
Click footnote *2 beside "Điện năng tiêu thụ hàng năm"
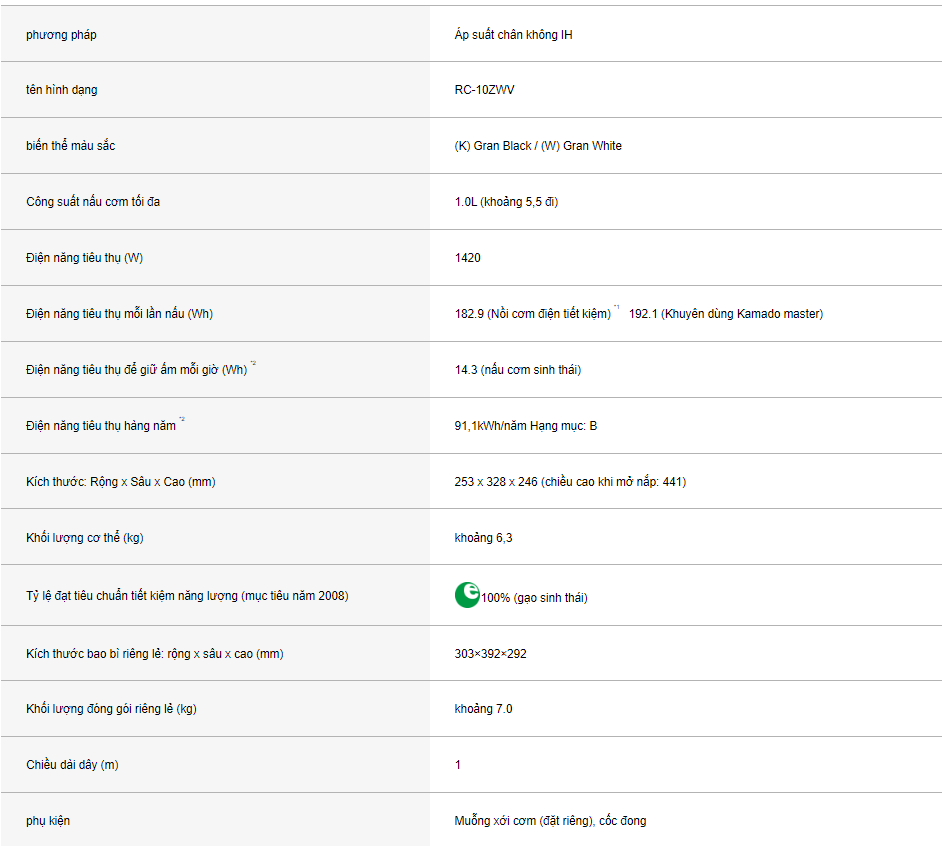coord(182,421)
